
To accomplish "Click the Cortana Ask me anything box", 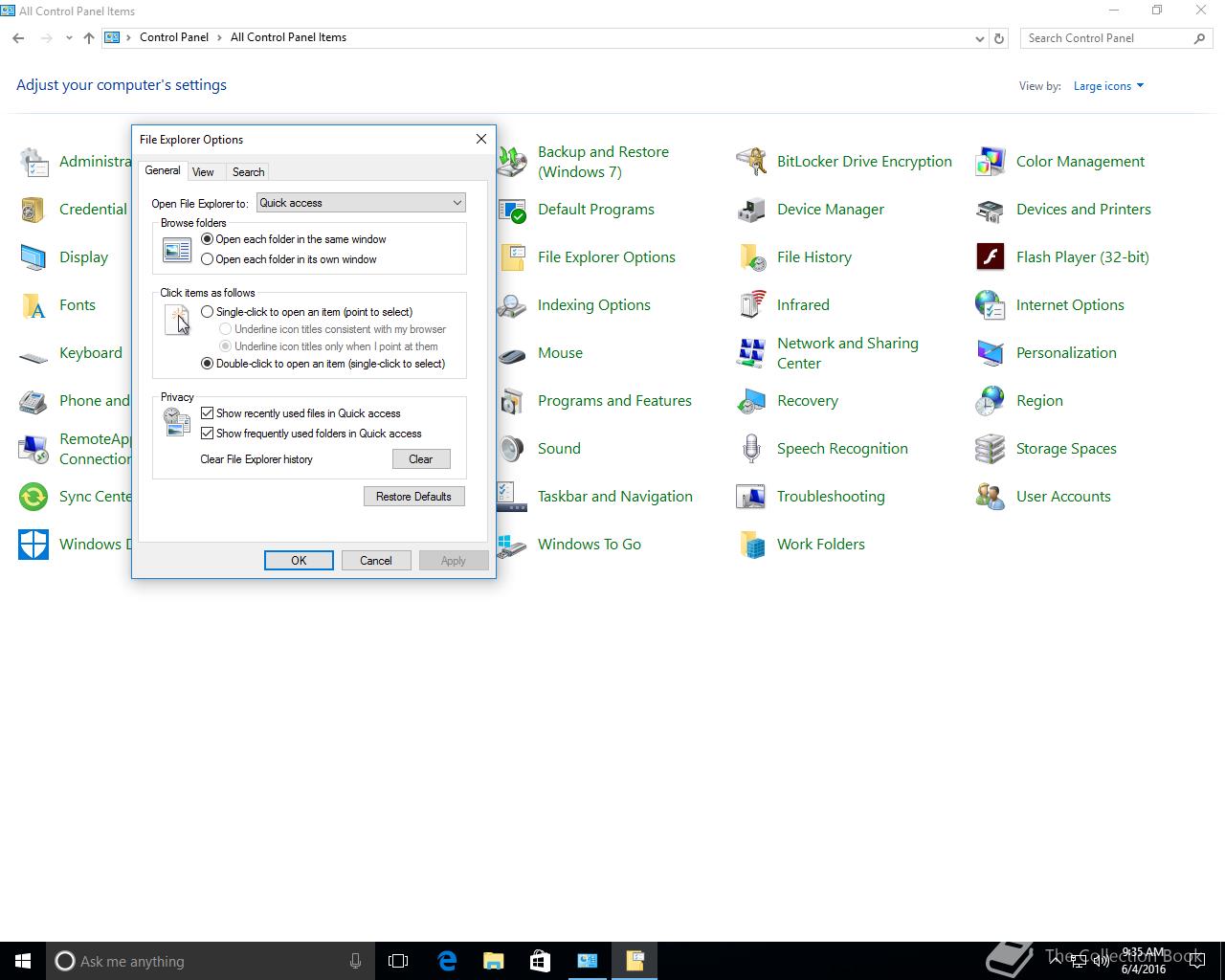I will point(210,961).
